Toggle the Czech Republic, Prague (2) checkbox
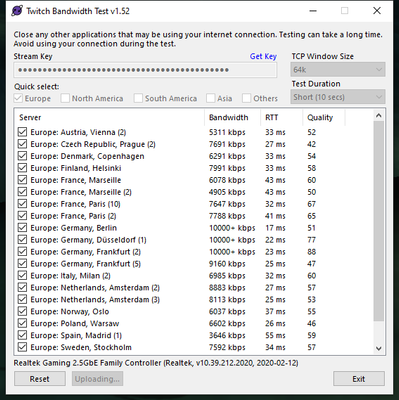This screenshot has height=400, width=399. [22, 144]
